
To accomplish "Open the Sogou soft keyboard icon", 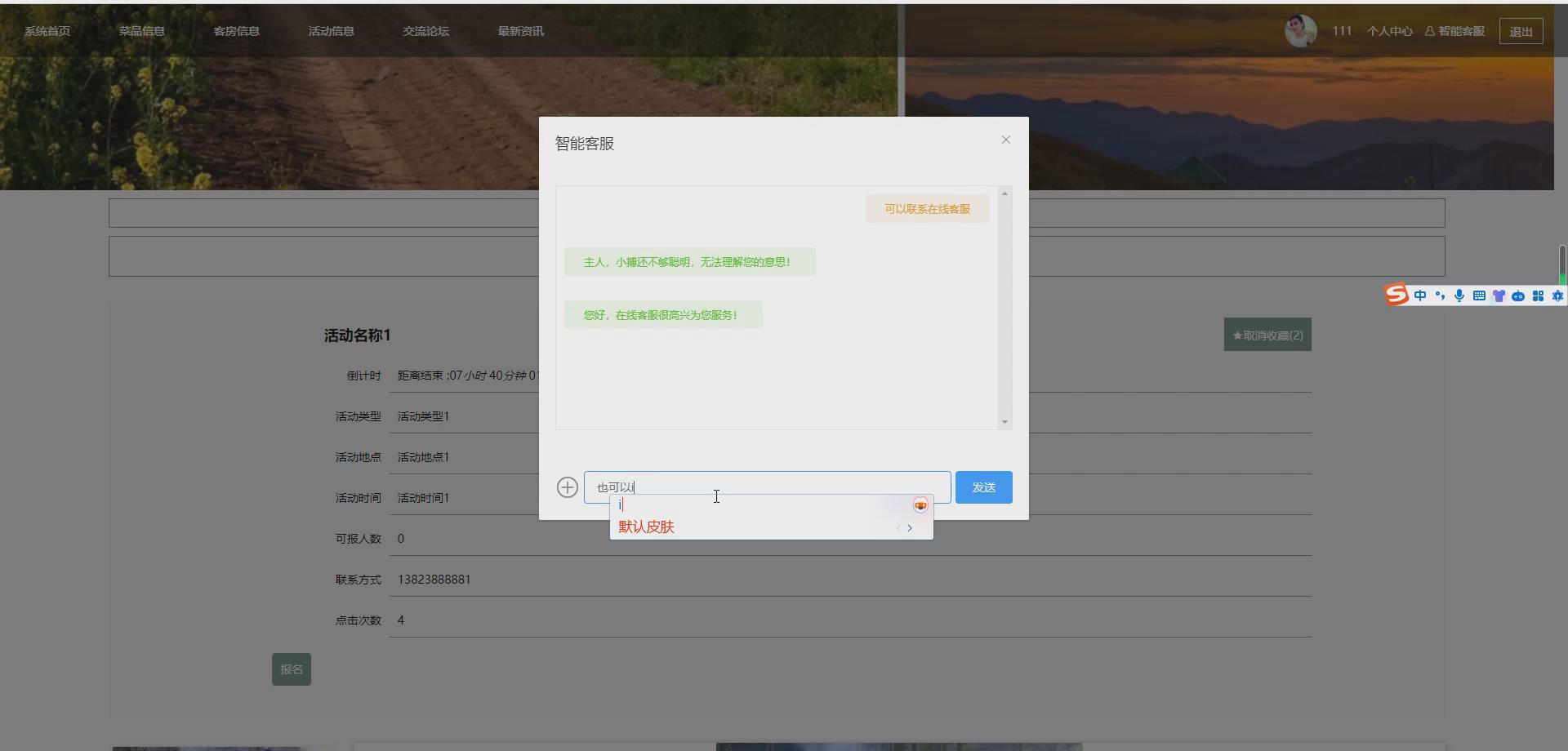I will (x=1479, y=296).
